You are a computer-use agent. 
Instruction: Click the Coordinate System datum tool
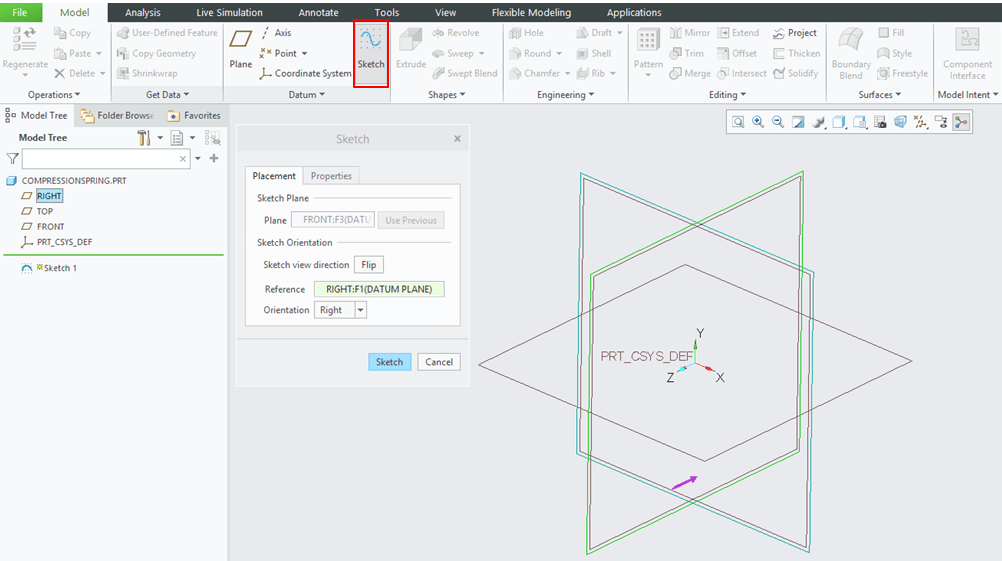click(306, 73)
